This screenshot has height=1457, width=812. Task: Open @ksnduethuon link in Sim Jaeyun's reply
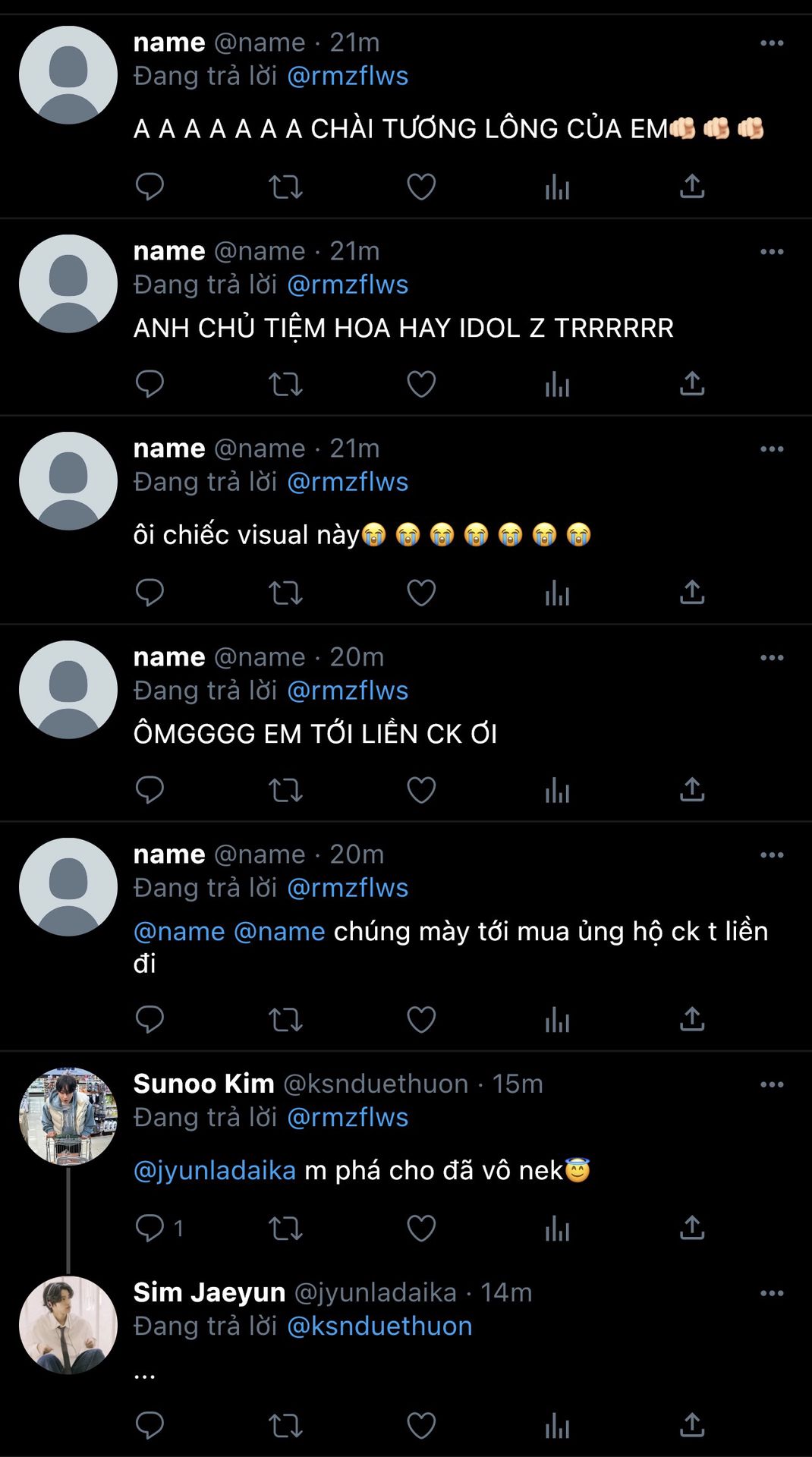tap(379, 1326)
